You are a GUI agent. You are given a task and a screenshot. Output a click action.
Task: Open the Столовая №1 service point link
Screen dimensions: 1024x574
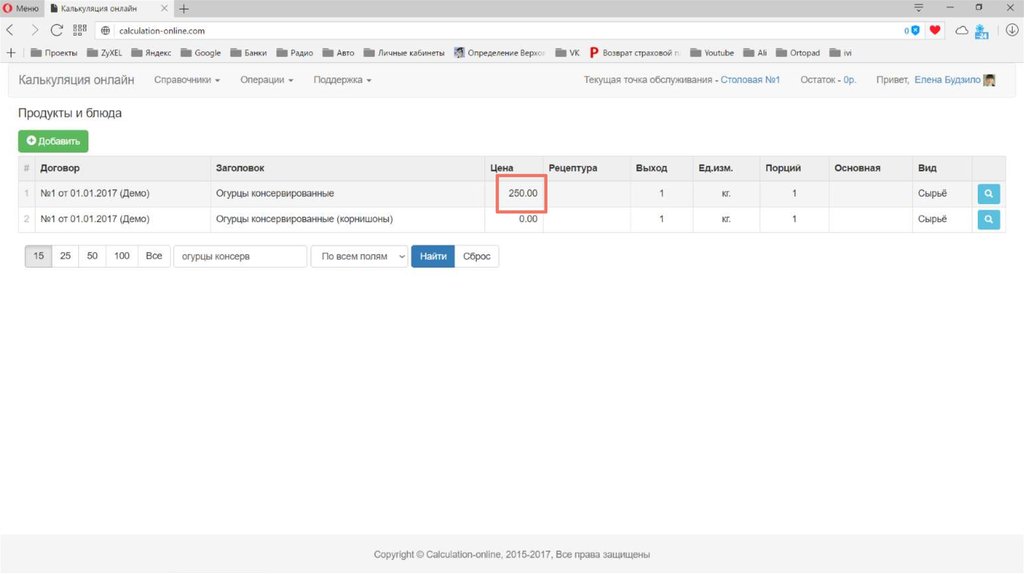coord(750,80)
